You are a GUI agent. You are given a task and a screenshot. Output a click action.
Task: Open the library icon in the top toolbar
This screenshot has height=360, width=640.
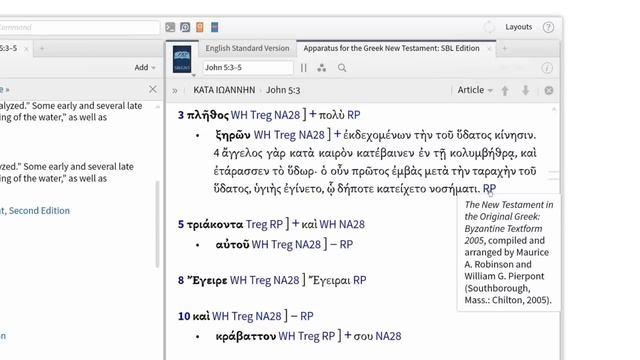click(x=185, y=27)
